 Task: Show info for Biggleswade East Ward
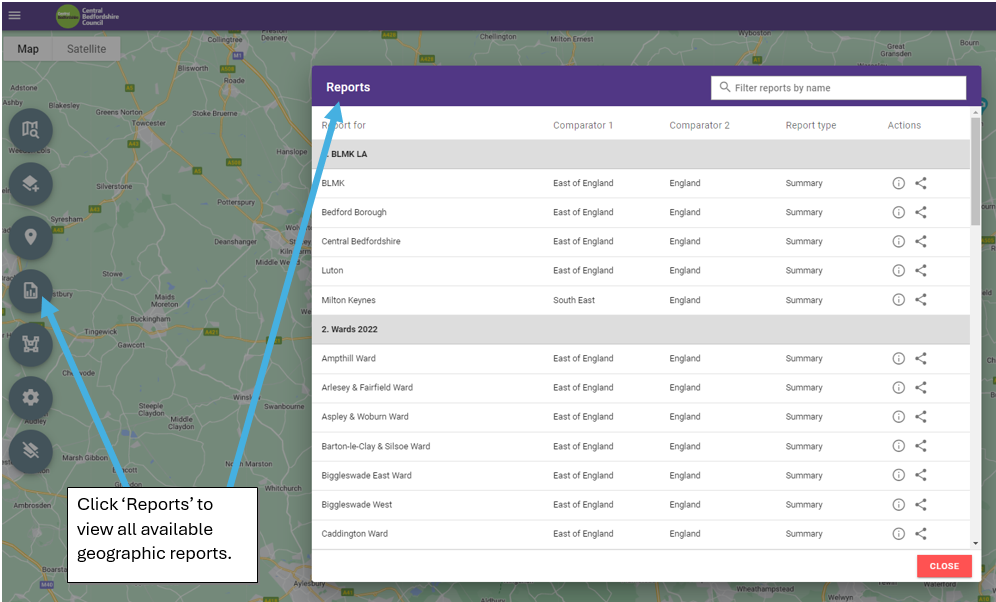(x=898, y=475)
